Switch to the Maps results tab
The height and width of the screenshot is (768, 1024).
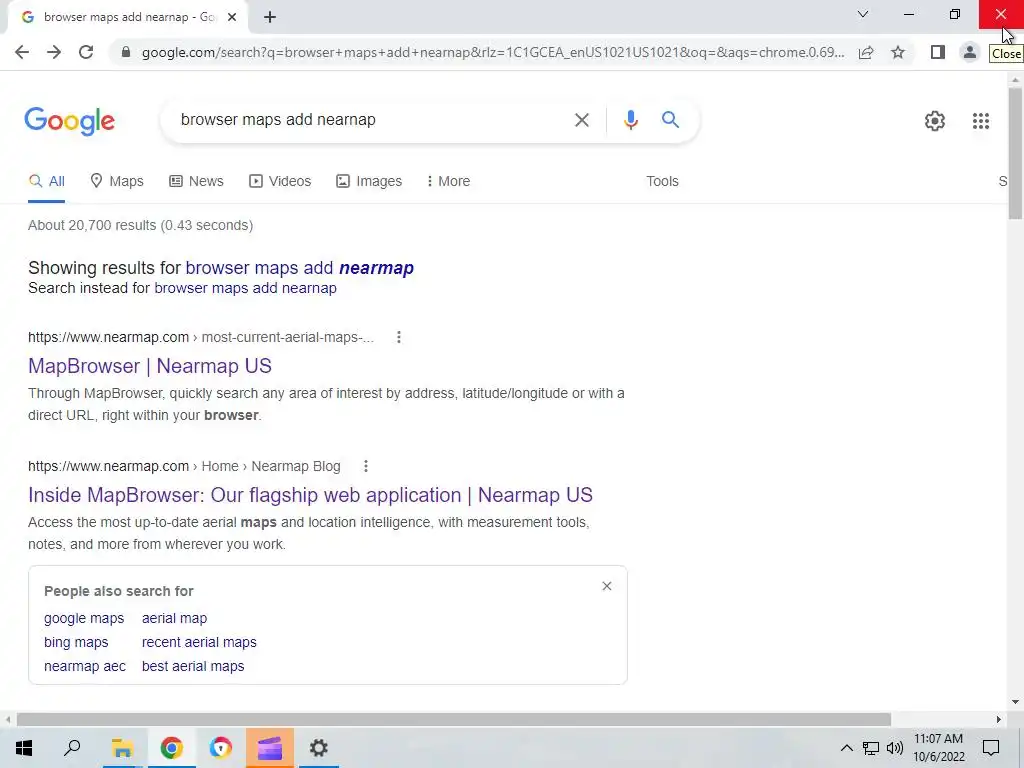click(117, 181)
